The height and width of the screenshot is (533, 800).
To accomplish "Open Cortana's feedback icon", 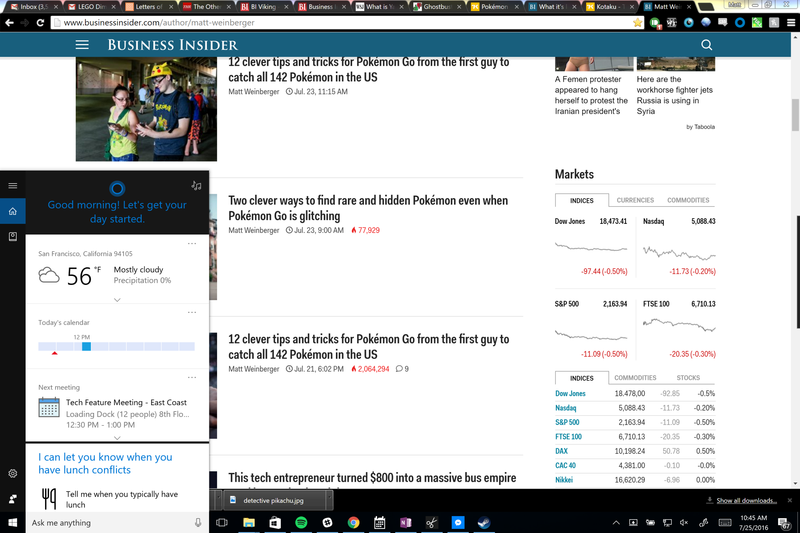I will [13, 499].
